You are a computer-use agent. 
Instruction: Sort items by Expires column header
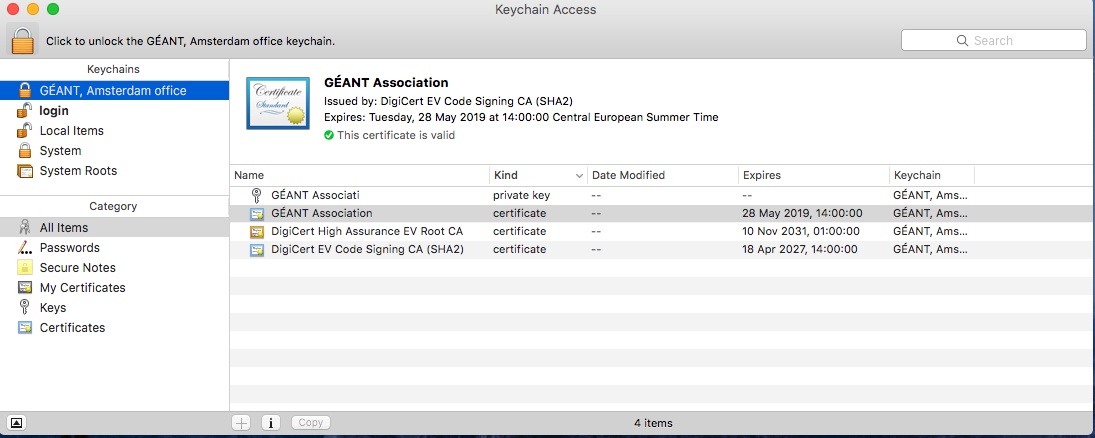[810, 175]
